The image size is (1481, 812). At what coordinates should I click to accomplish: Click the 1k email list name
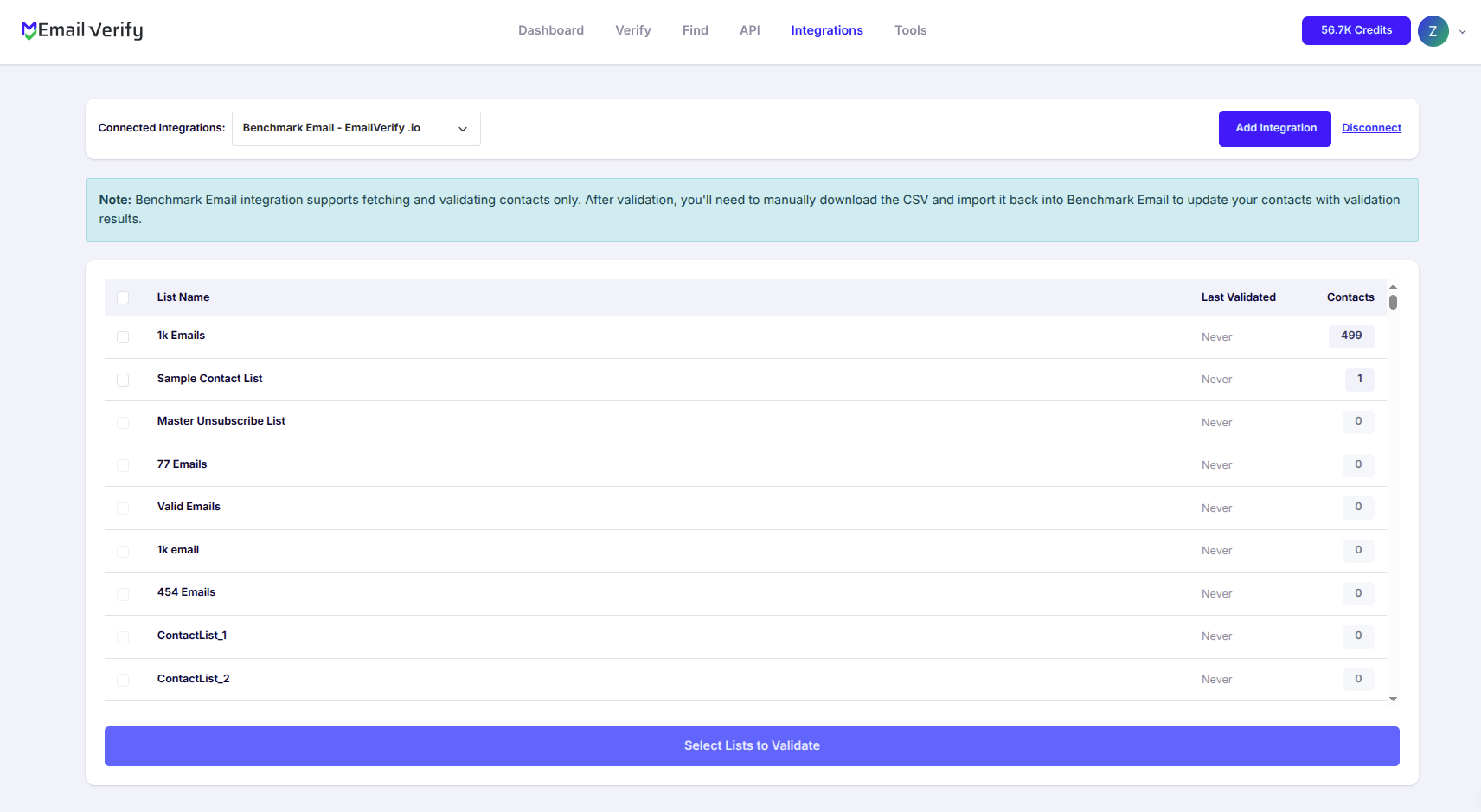coord(178,550)
